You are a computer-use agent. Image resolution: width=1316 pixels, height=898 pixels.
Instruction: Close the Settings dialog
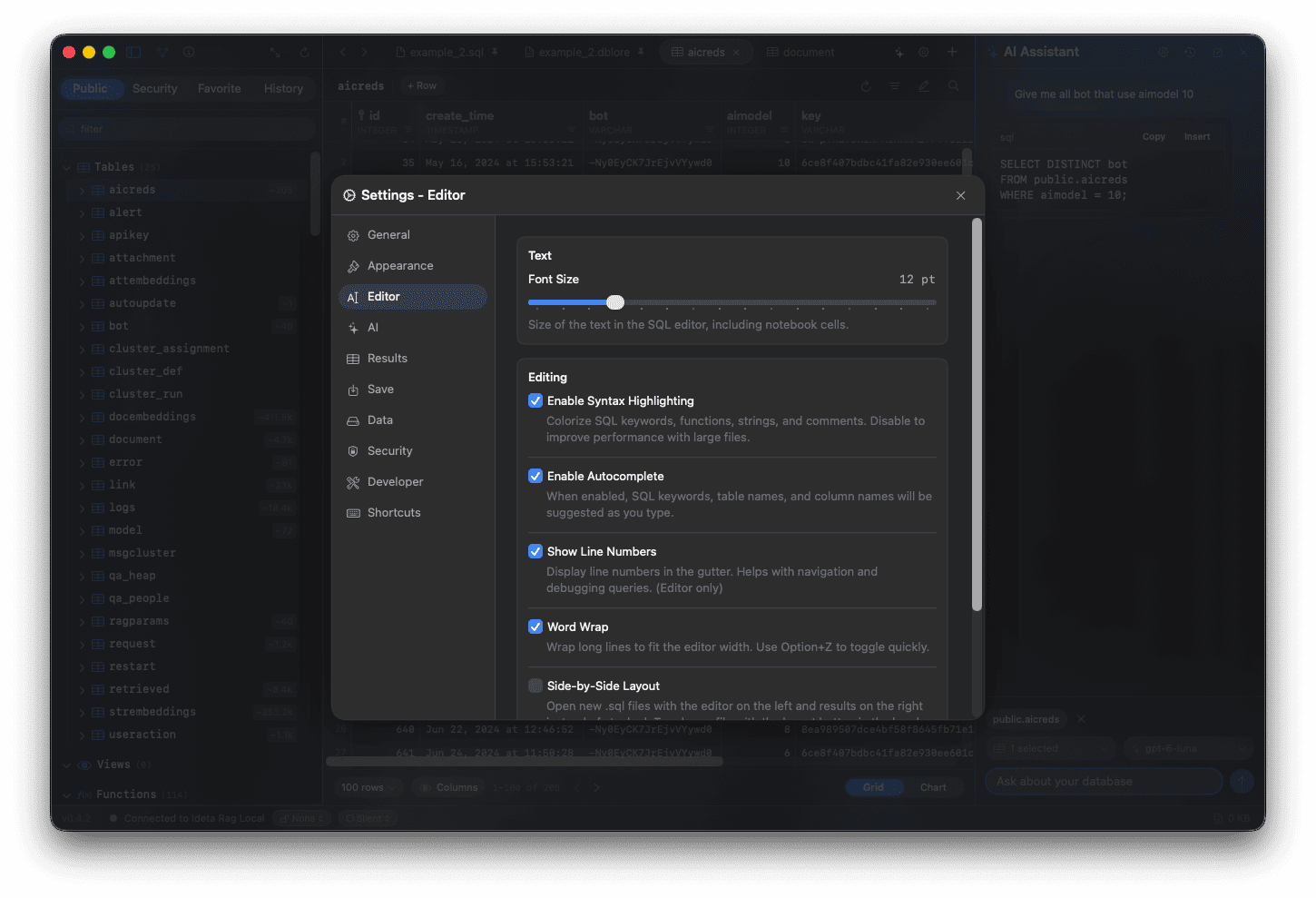(960, 195)
